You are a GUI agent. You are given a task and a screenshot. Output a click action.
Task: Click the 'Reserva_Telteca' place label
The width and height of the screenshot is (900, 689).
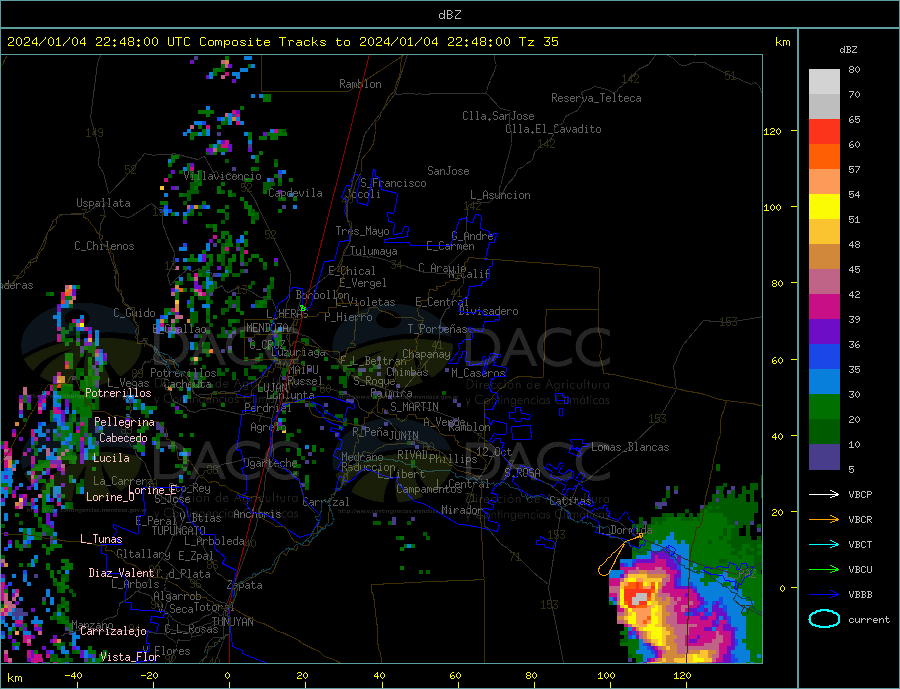point(596,98)
